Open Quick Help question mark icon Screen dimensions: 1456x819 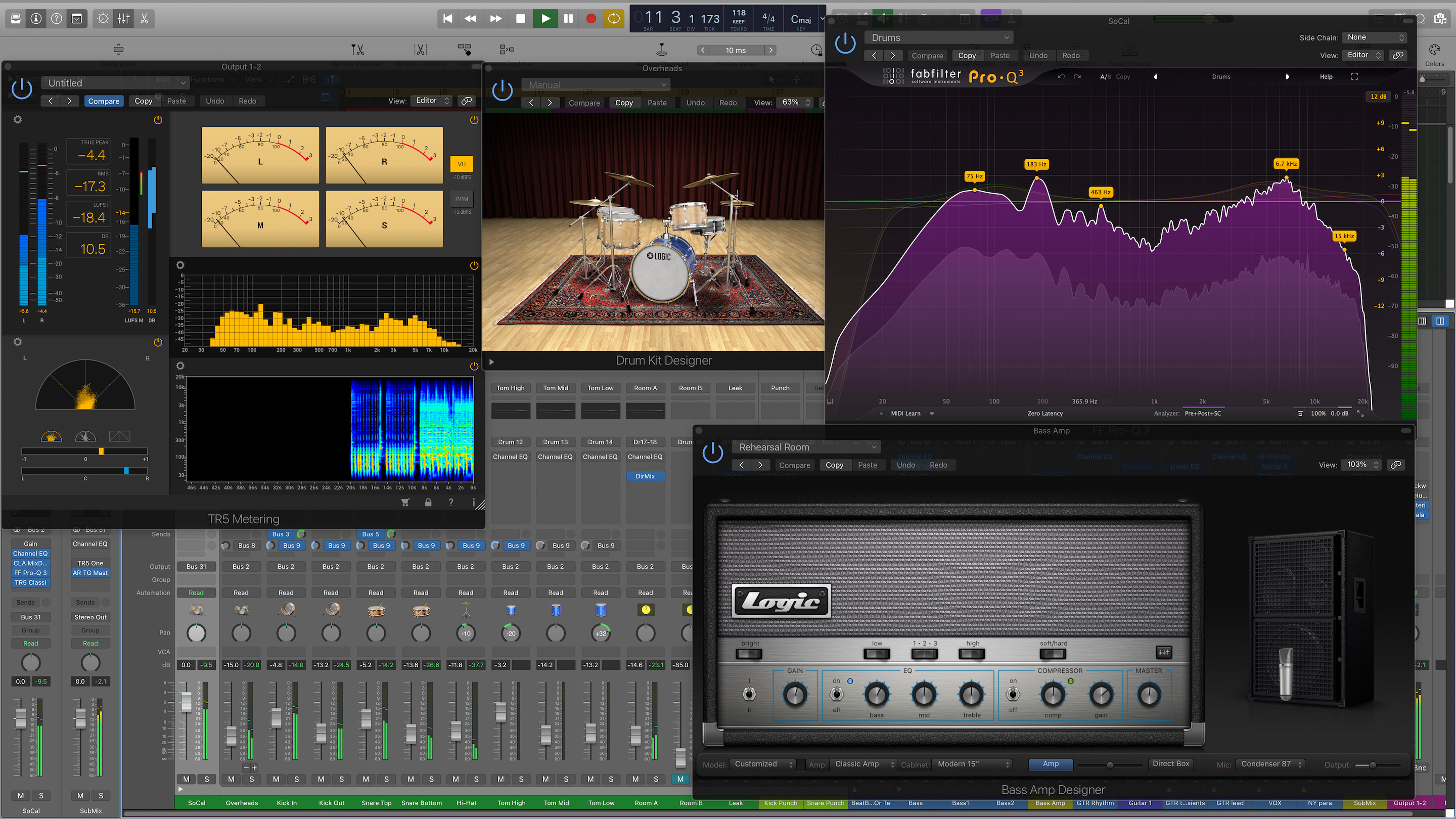(x=57, y=19)
